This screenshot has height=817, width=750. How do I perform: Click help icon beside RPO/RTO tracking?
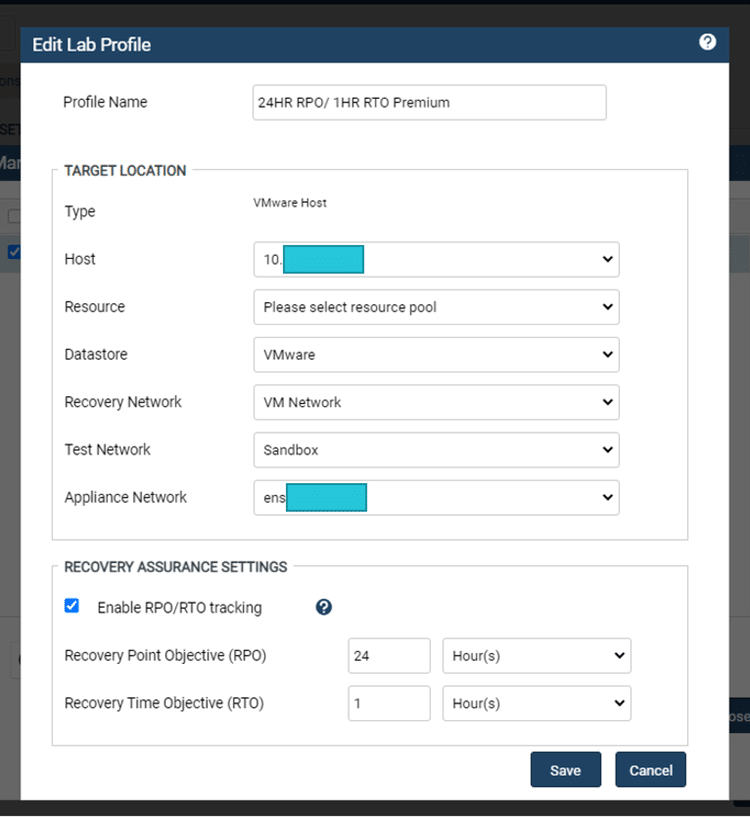point(324,607)
